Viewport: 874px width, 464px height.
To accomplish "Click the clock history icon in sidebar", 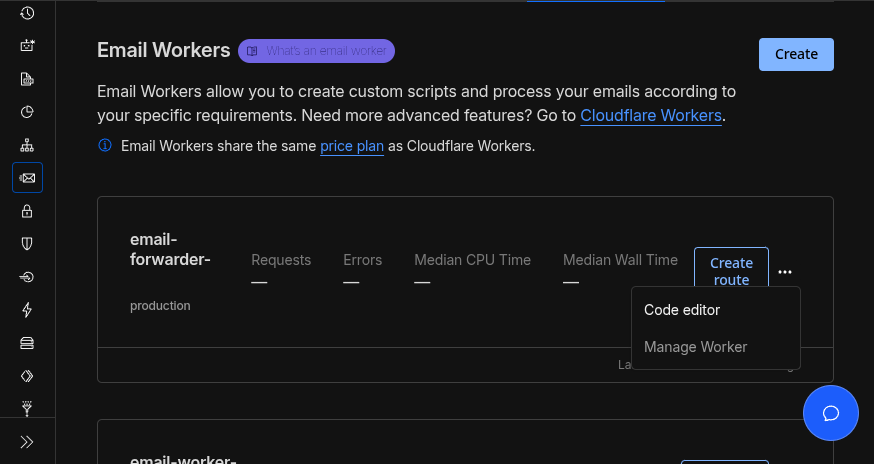I will [27, 13].
